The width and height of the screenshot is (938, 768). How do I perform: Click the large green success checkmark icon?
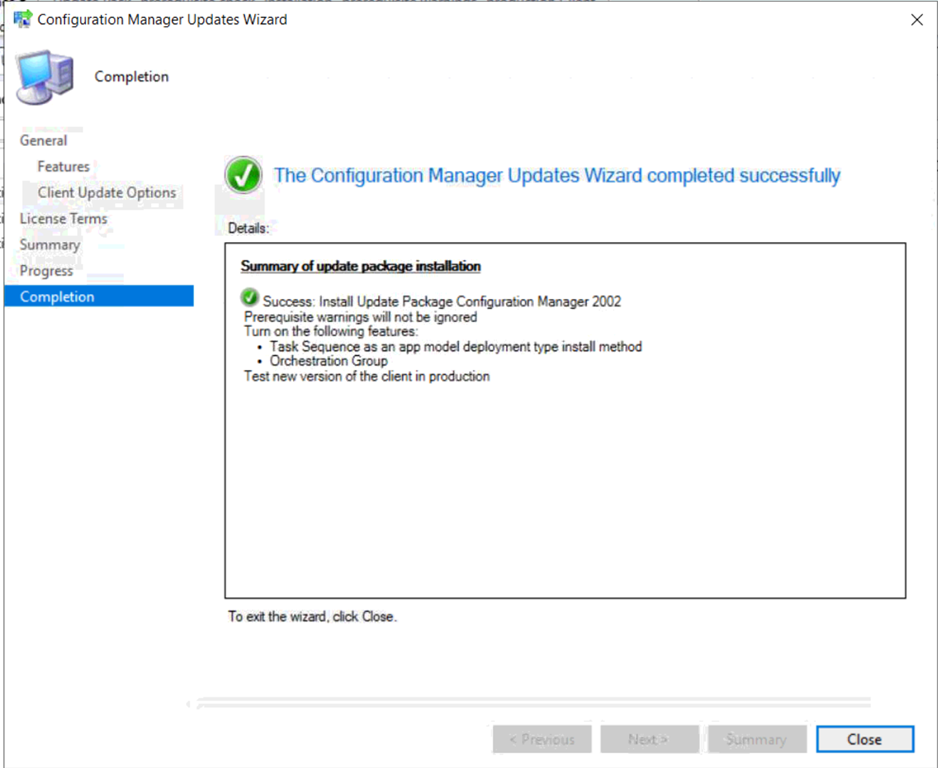(x=243, y=176)
